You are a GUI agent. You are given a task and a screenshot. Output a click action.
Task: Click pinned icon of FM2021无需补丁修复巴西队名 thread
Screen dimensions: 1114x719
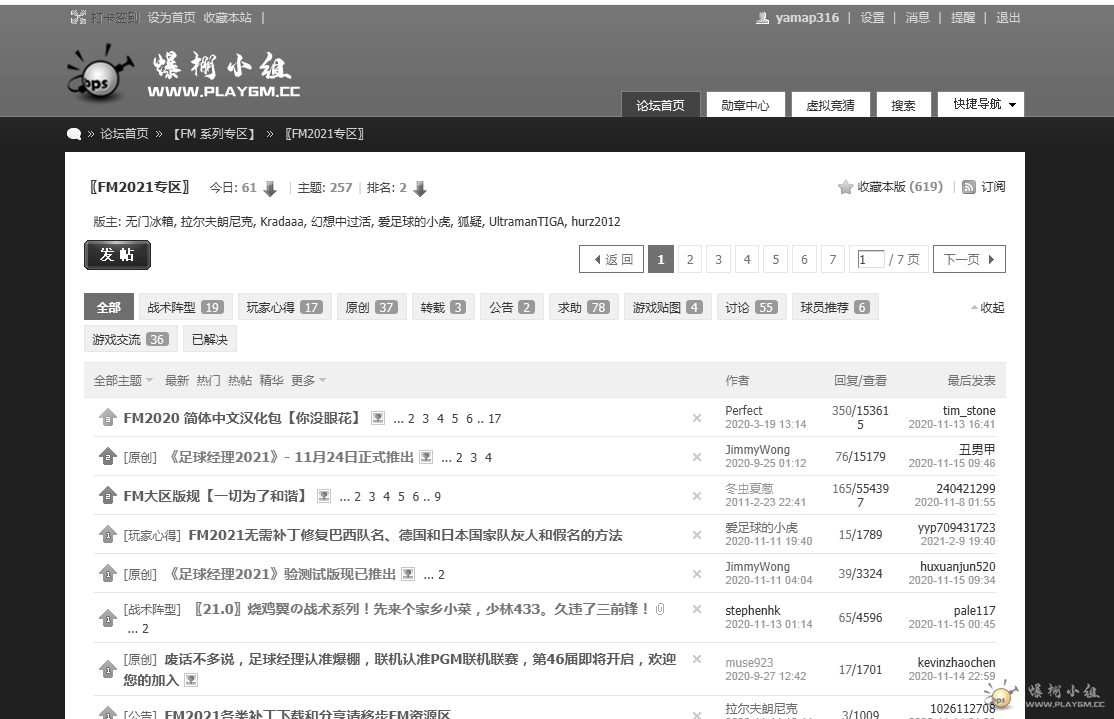click(x=107, y=534)
